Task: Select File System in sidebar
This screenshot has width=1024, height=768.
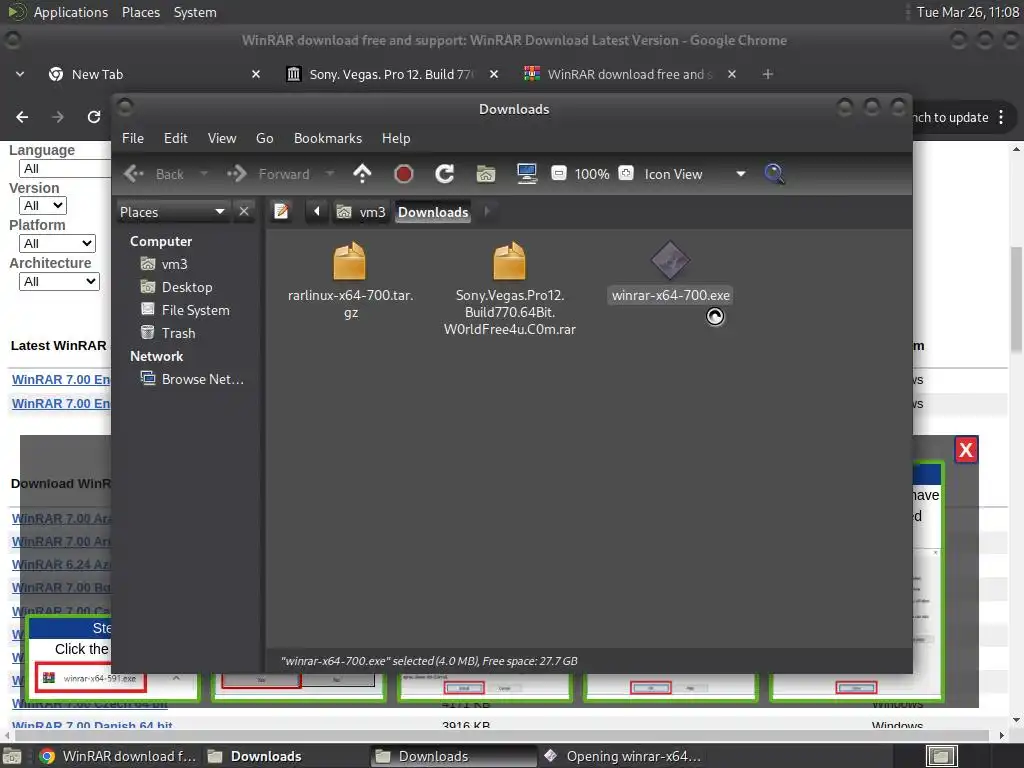Action: pos(185,310)
